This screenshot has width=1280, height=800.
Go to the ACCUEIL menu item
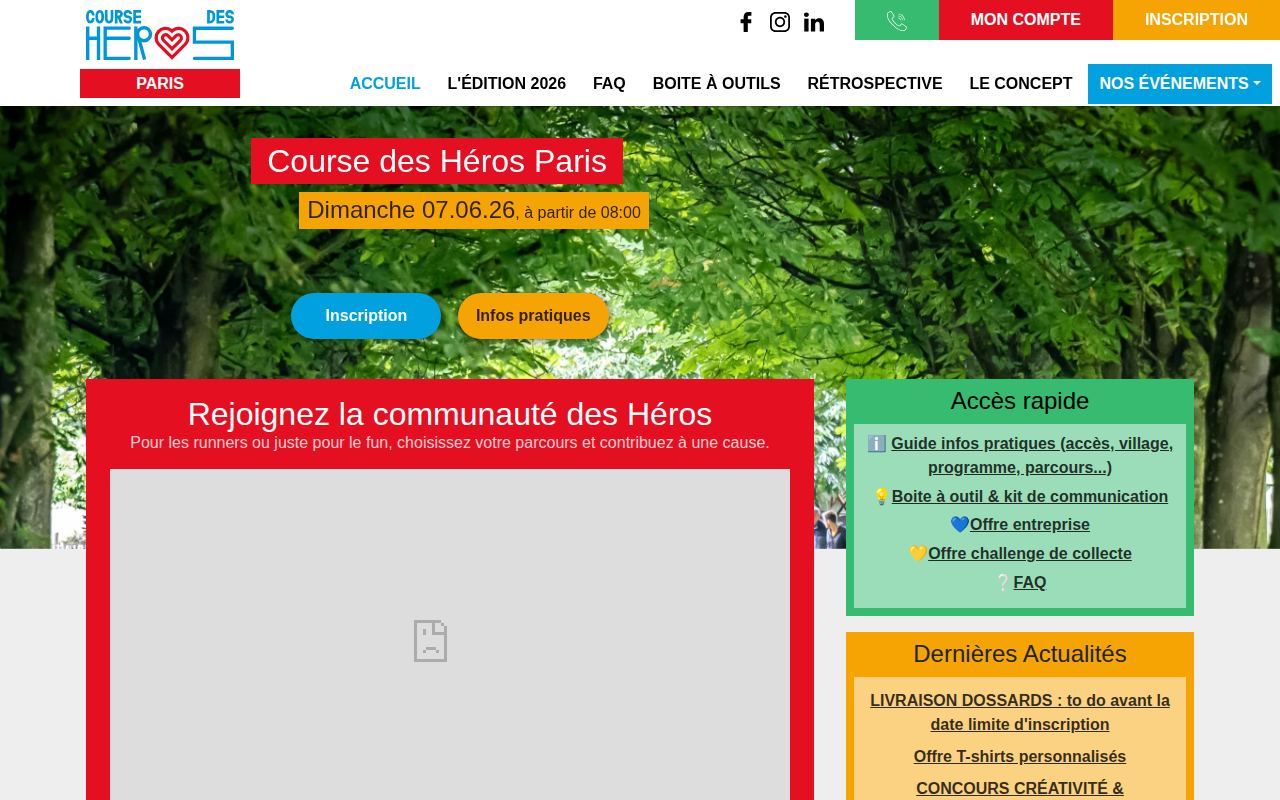(x=385, y=84)
